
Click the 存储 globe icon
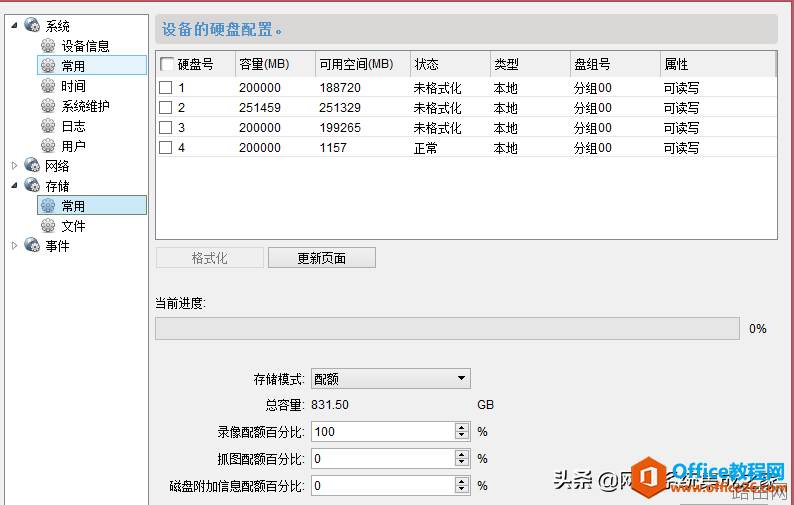[32, 185]
